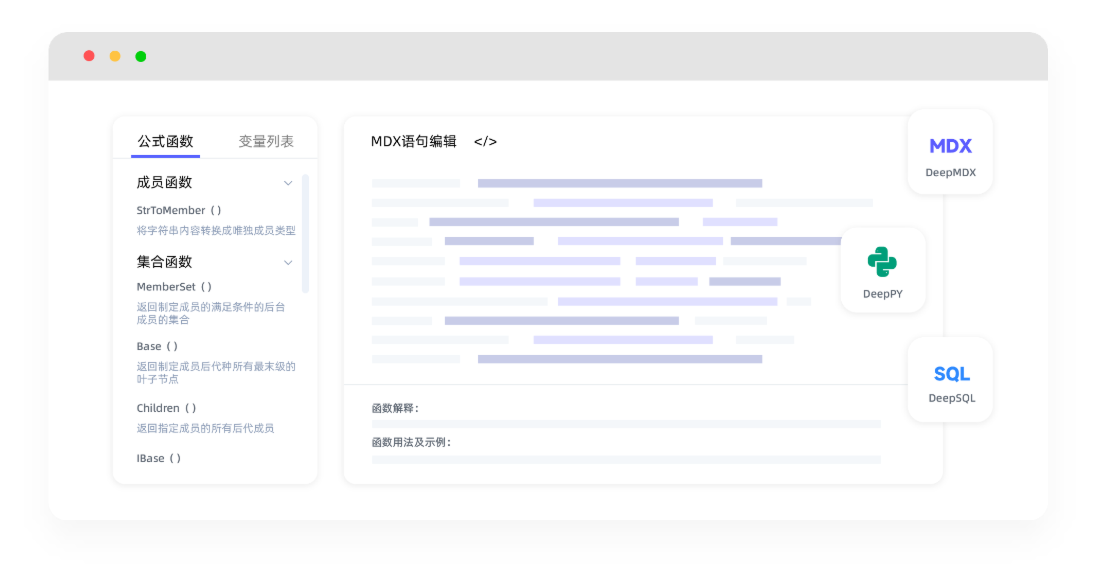The width and height of the screenshot is (1096, 584).
Task: Switch to the 变量列表 tab
Action: point(266,142)
